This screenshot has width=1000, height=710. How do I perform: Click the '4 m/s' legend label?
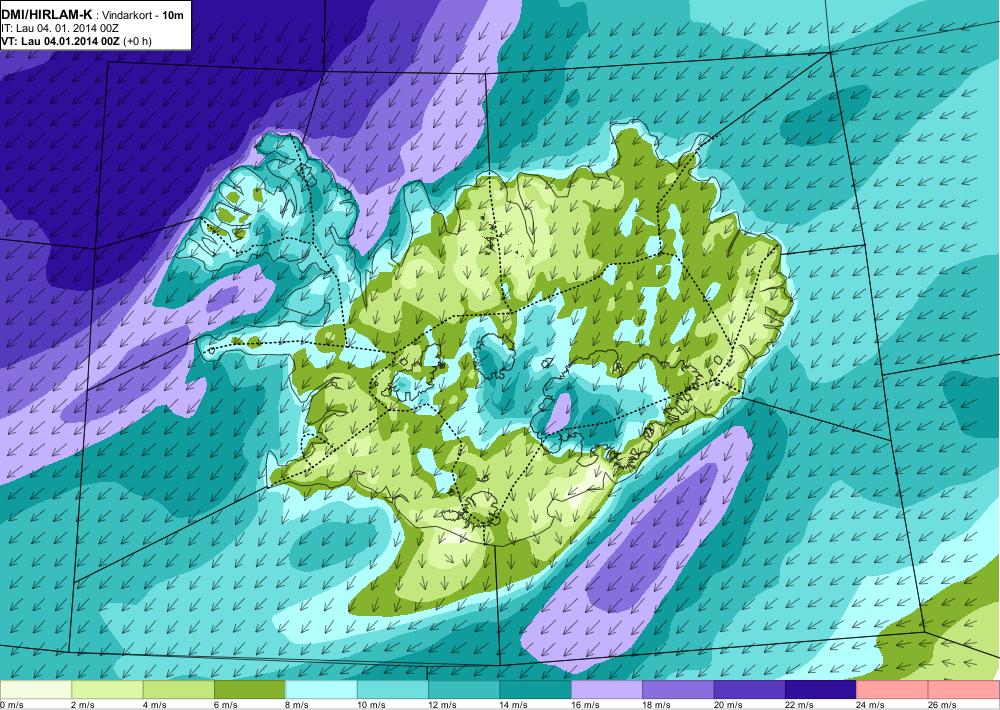(x=154, y=705)
